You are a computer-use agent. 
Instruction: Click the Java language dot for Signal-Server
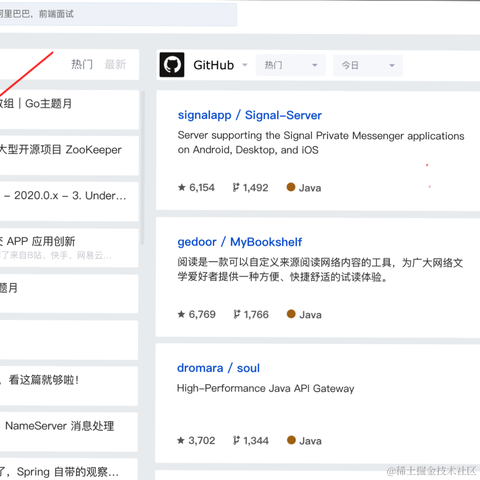point(291,187)
